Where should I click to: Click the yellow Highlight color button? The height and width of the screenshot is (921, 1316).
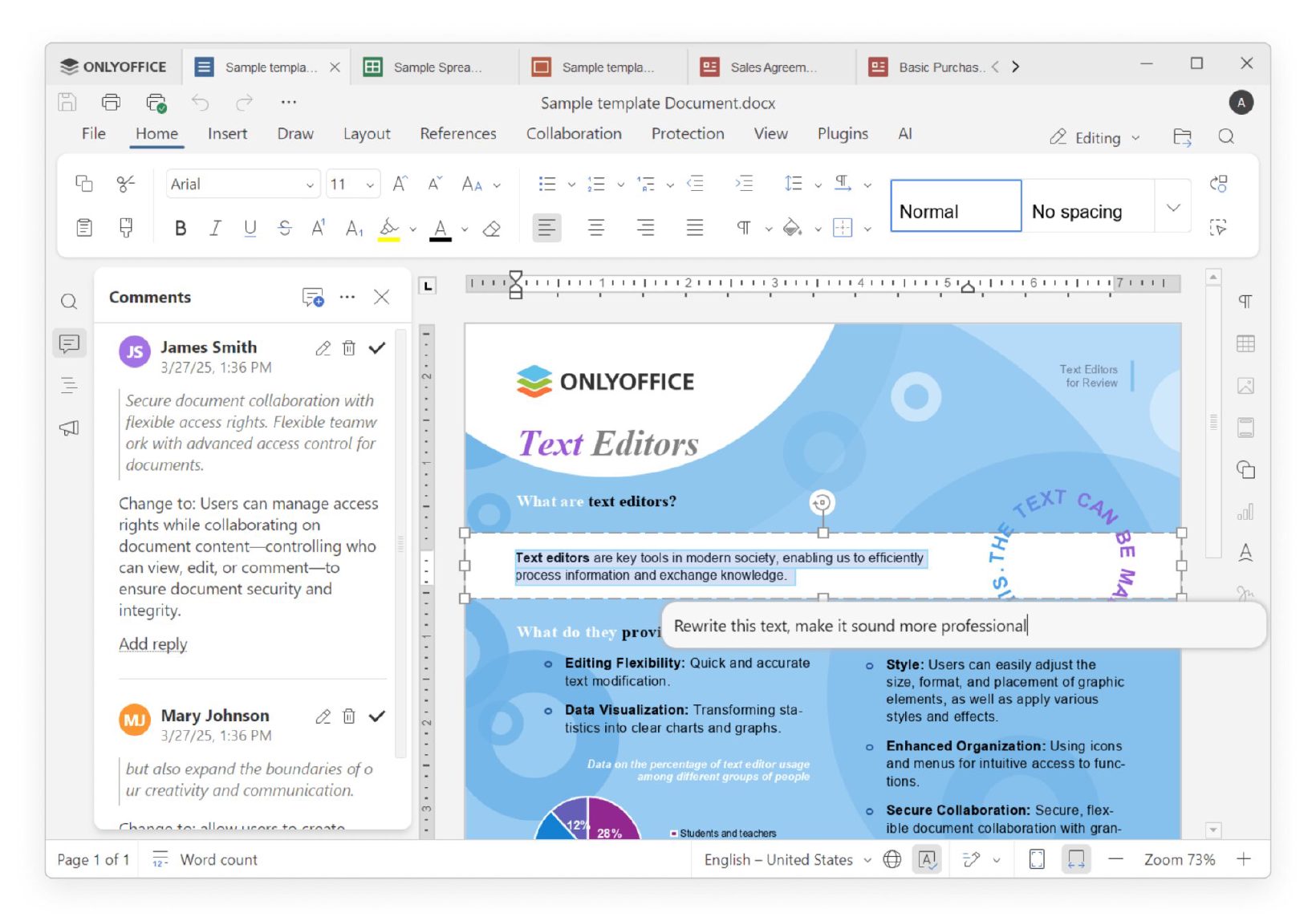coord(389,229)
